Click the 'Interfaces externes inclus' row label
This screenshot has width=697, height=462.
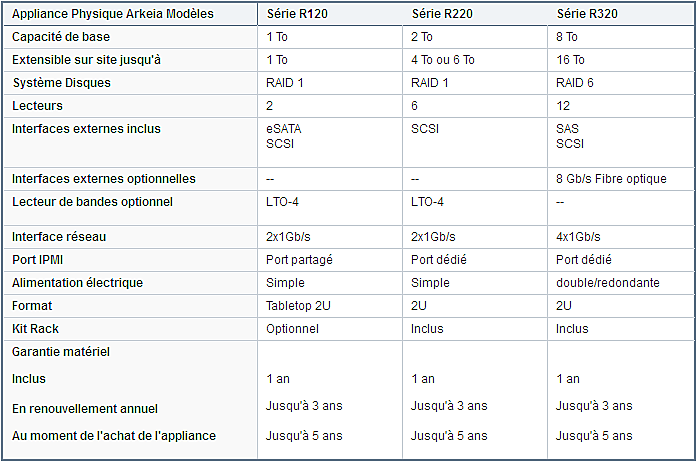(86, 129)
